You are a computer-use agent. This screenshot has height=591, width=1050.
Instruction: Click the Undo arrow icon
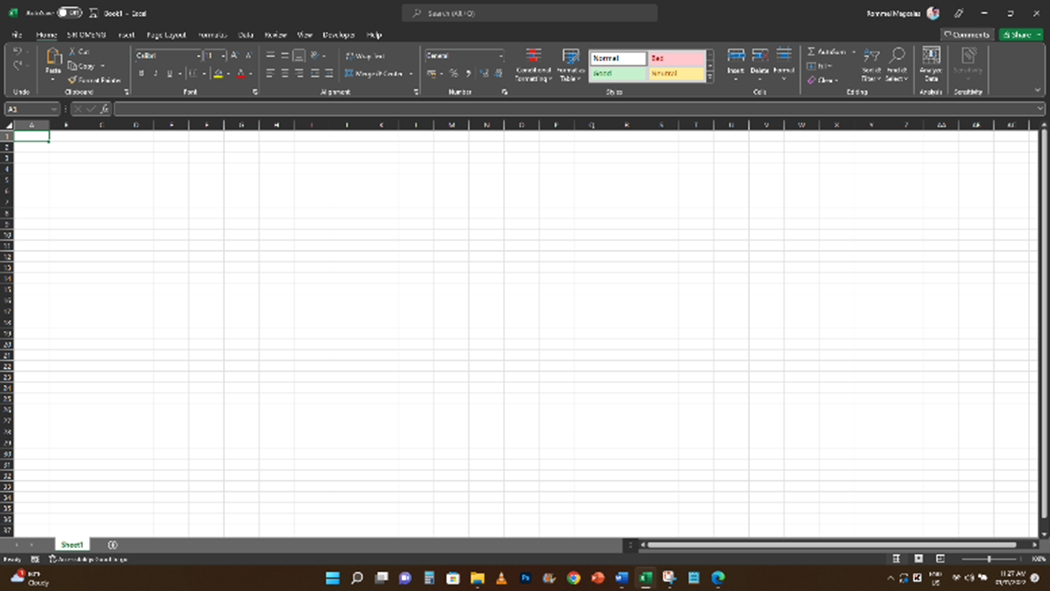(x=17, y=52)
